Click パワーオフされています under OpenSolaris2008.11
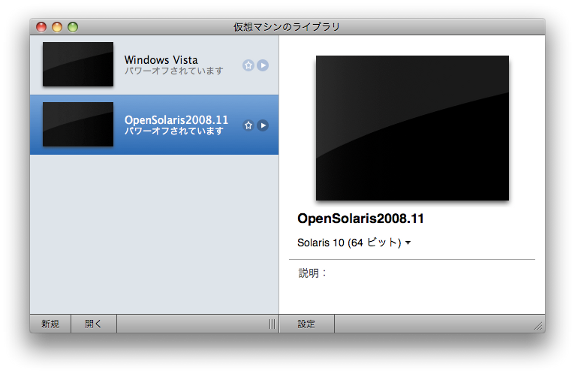This screenshot has width=575, height=374. pos(173,131)
